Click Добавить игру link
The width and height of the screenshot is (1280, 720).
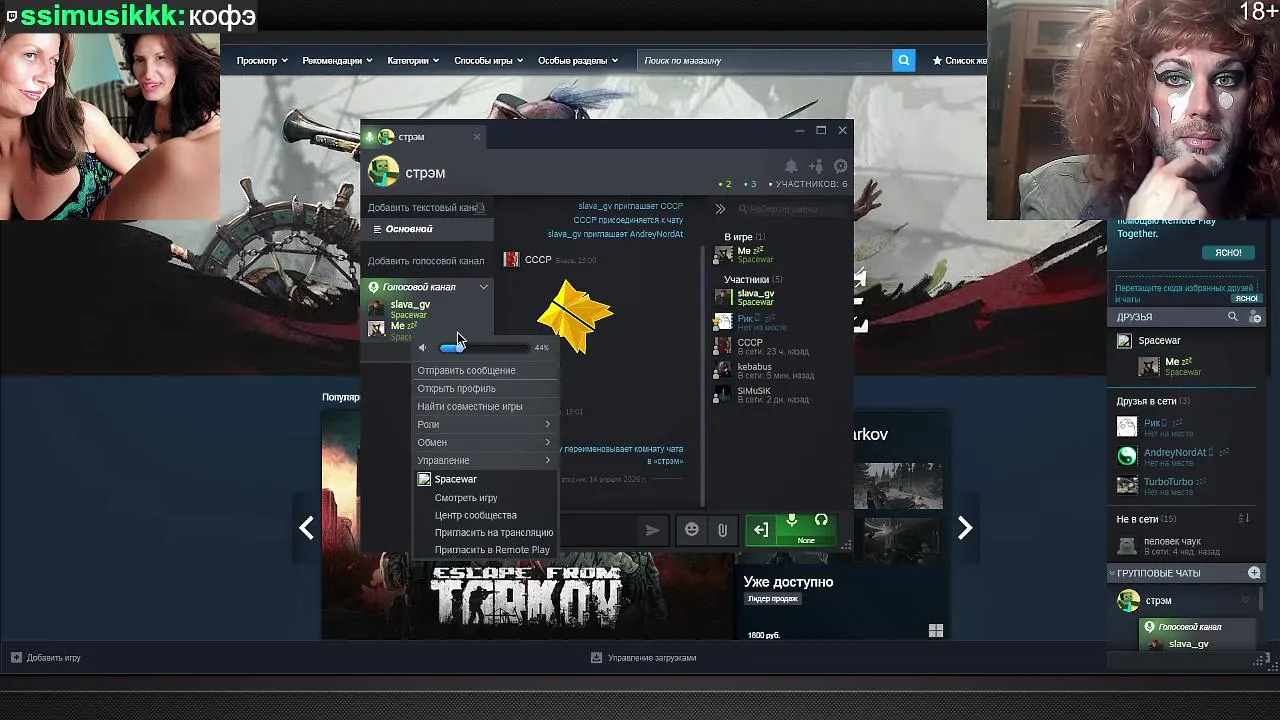[x=54, y=658]
